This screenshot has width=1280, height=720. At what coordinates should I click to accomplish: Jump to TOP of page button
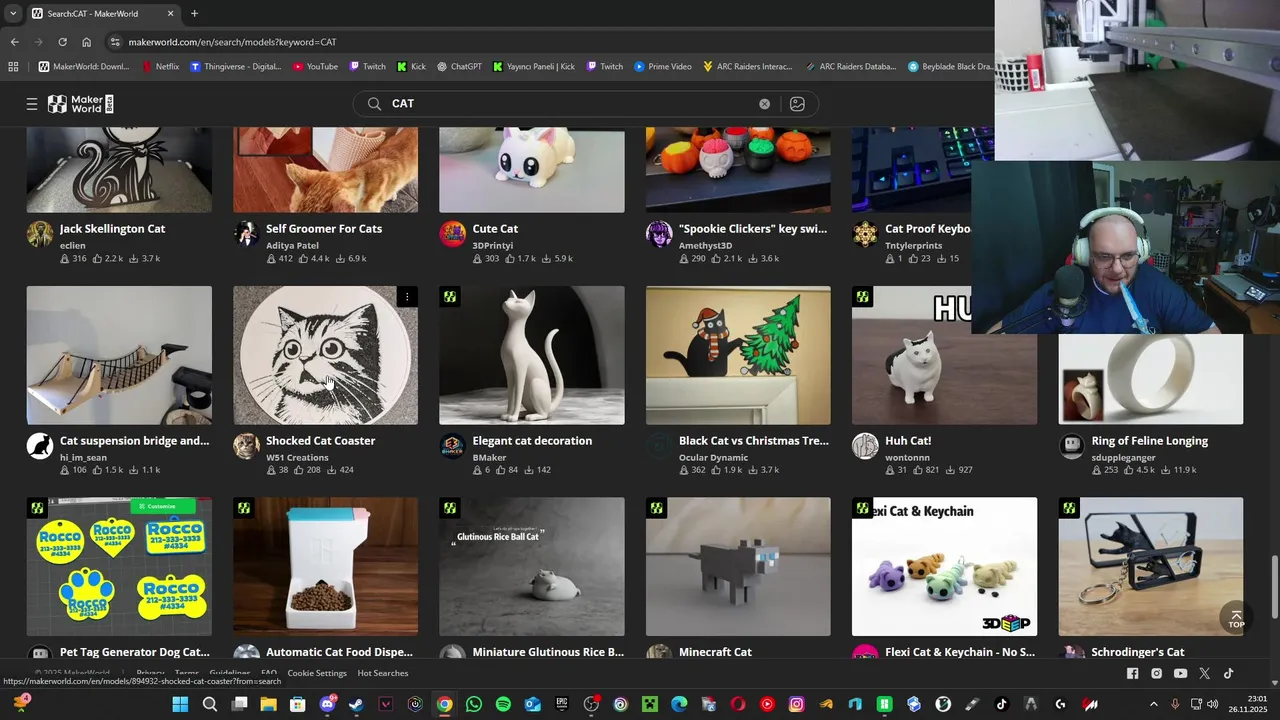pos(1236,619)
